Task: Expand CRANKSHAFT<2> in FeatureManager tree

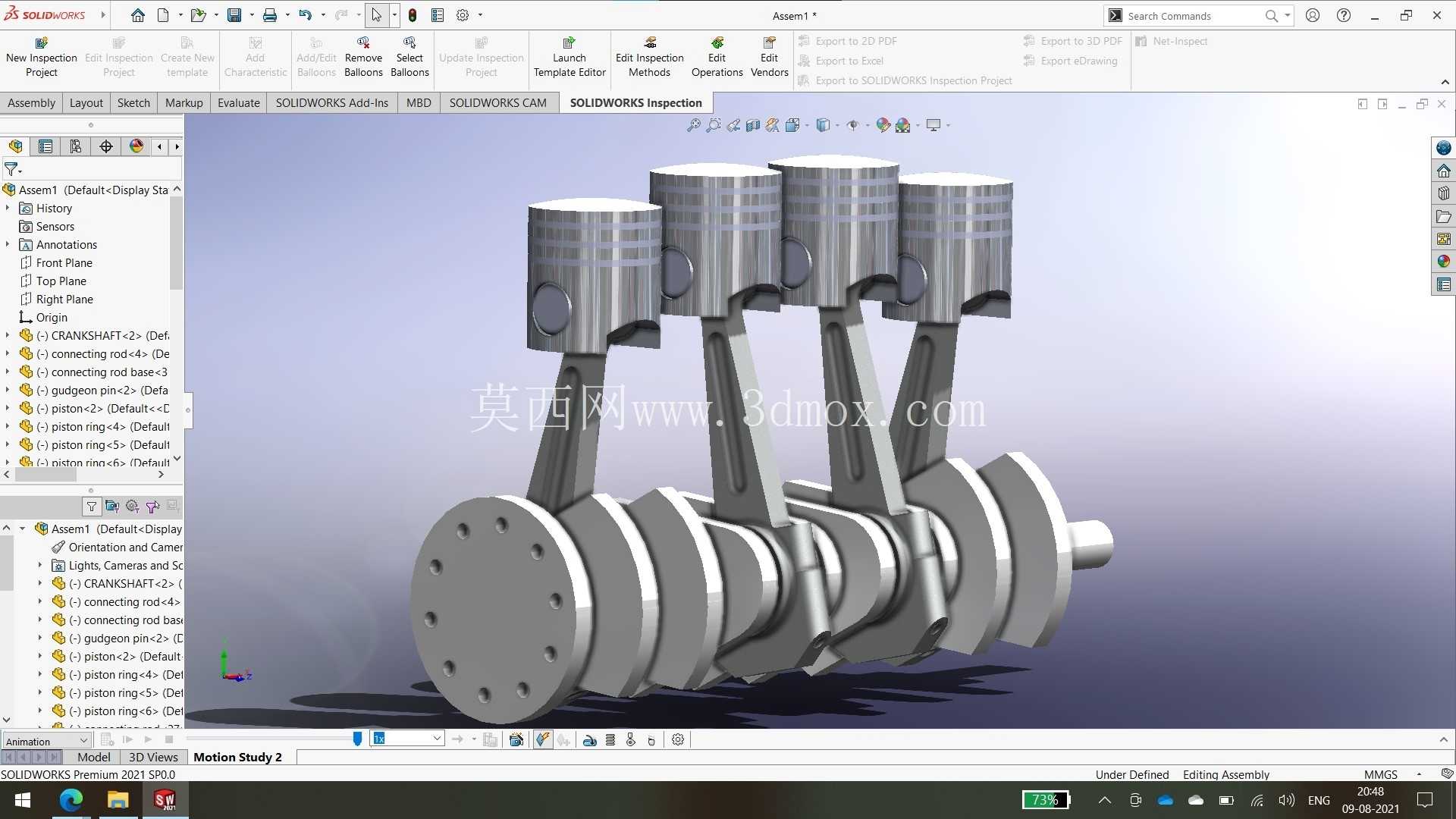Action: click(x=8, y=335)
